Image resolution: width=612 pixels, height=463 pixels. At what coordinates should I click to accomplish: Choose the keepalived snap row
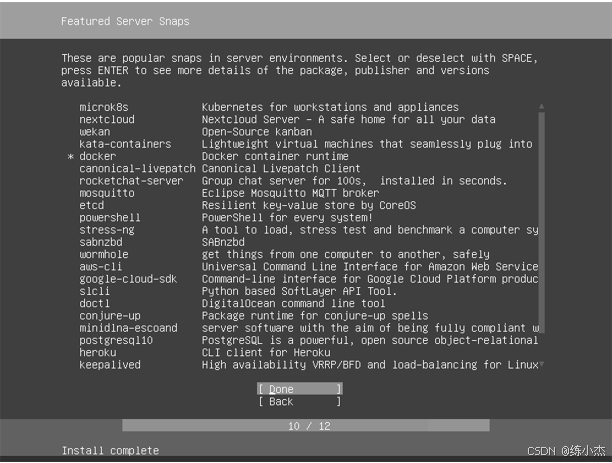click(303, 365)
